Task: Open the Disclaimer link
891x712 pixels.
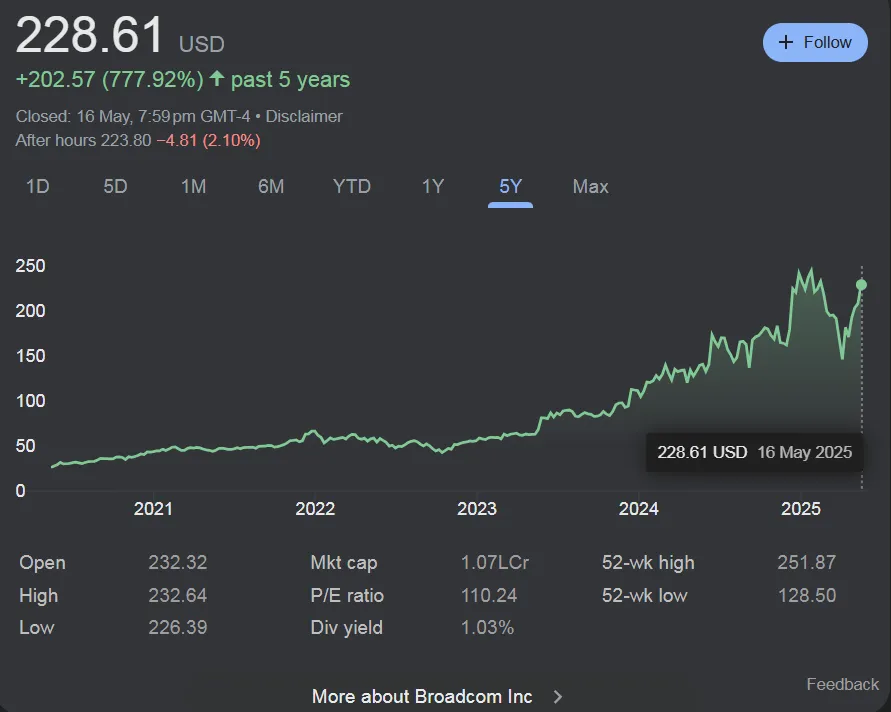Action: (304, 116)
